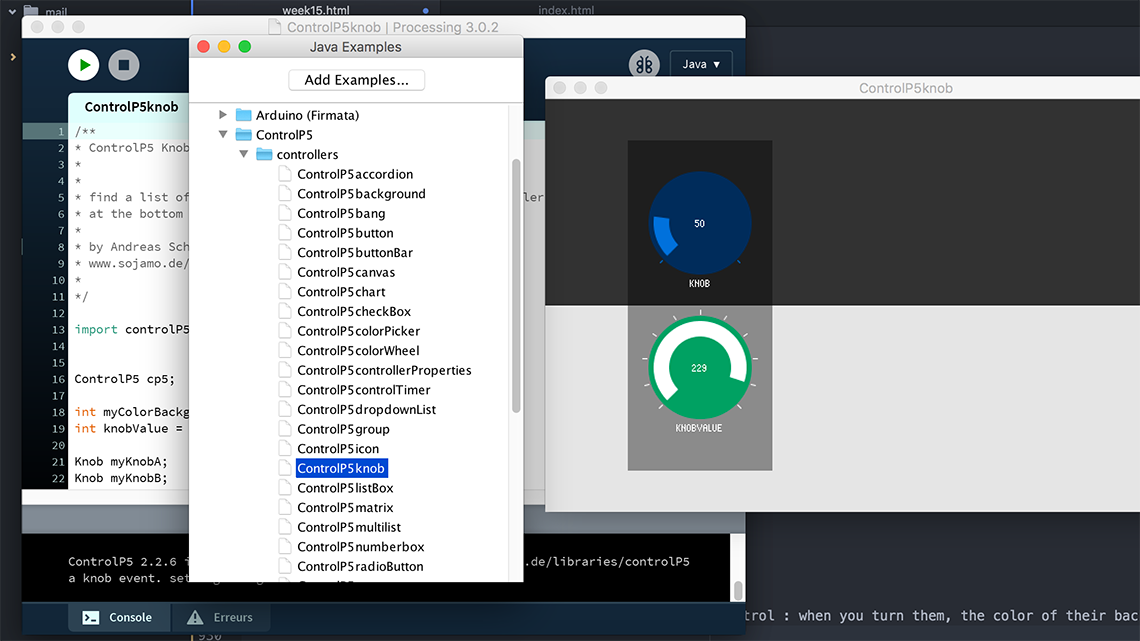The height and width of the screenshot is (641, 1140).
Task: Click the mail folder icon at top left
Action: click(31, 11)
